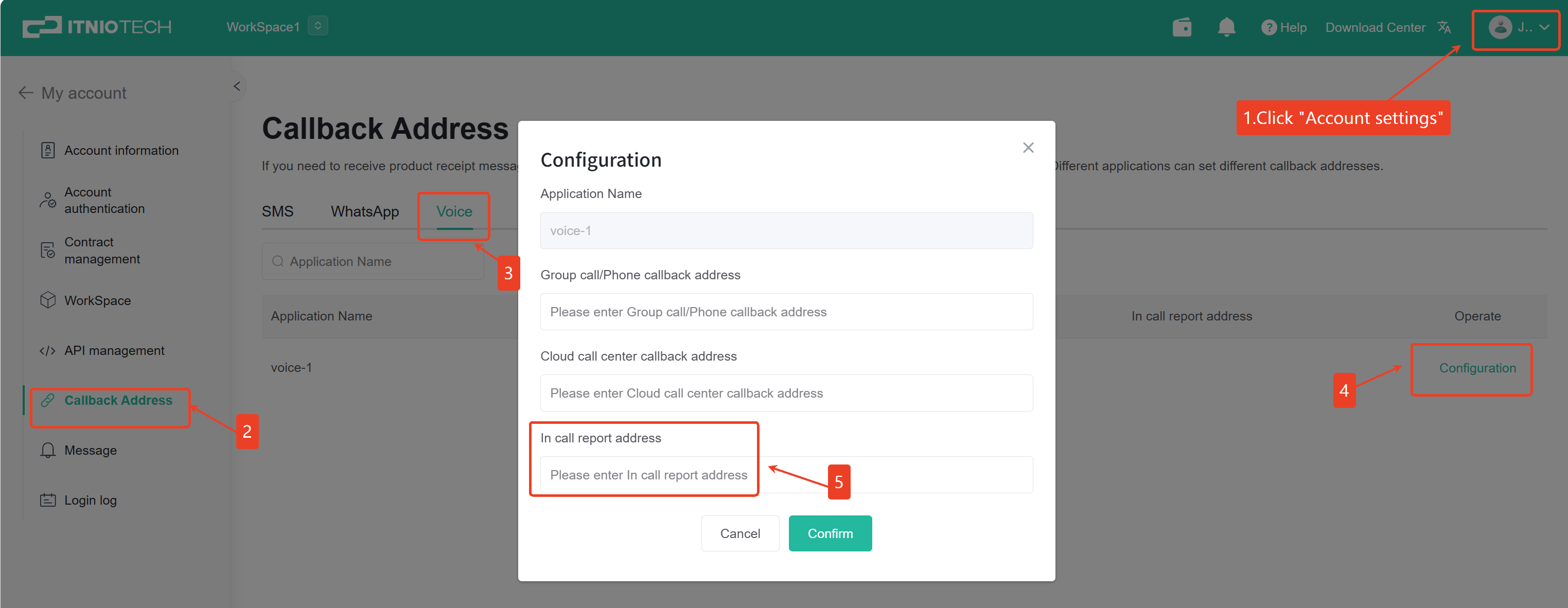Click the Confirm button
This screenshot has height=608, width=1568.
(830, 533)
